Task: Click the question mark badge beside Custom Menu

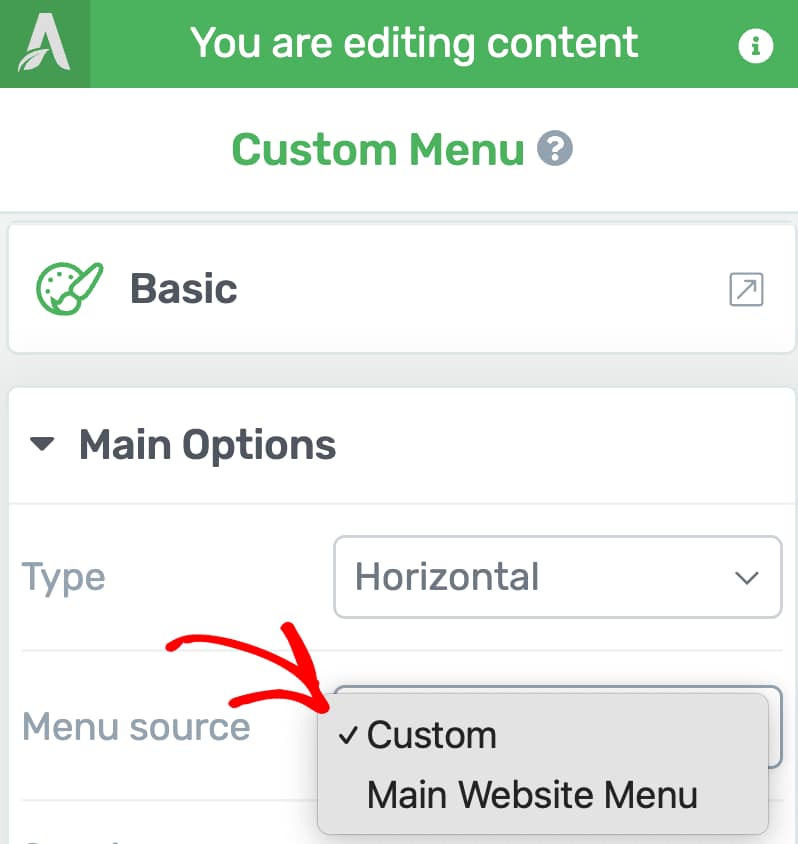Action: pyautogui.click(x=554, y=150)
